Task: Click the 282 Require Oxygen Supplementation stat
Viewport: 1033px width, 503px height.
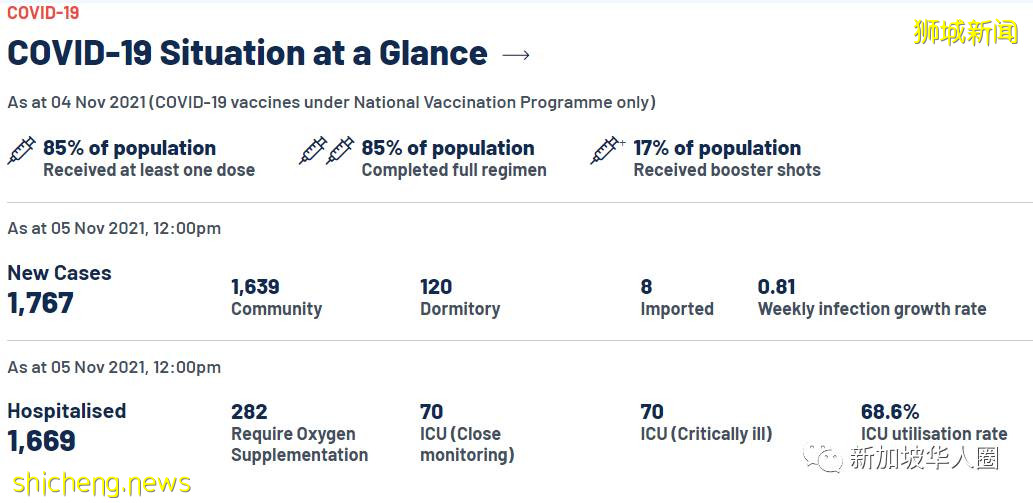Action: point(249,412)
